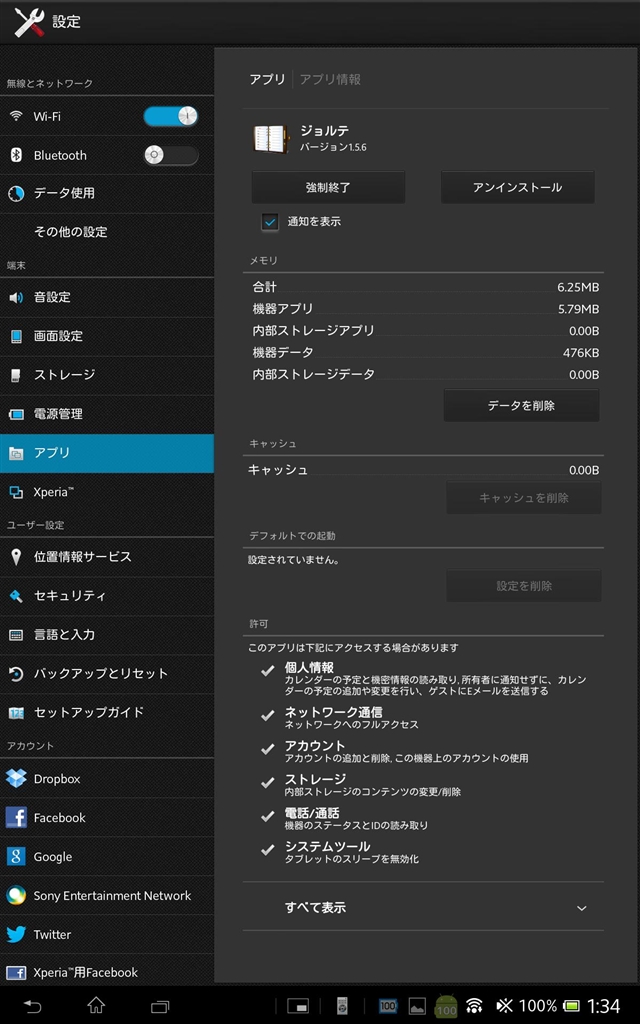Tap the 位置情報サービス pin icon

coord(16,557)
